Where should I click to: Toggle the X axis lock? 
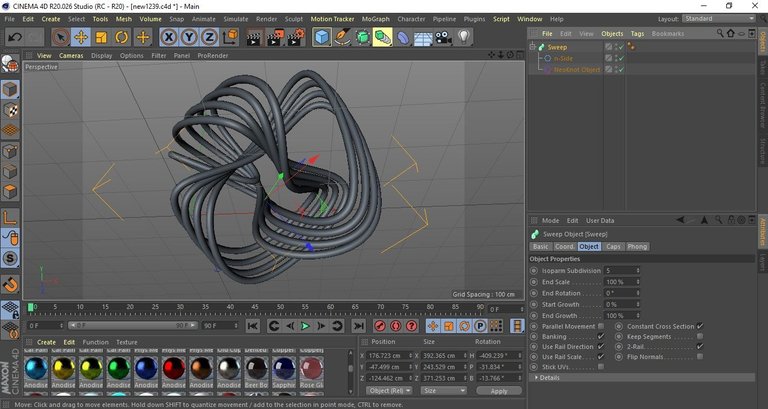(x=168, y=37)
